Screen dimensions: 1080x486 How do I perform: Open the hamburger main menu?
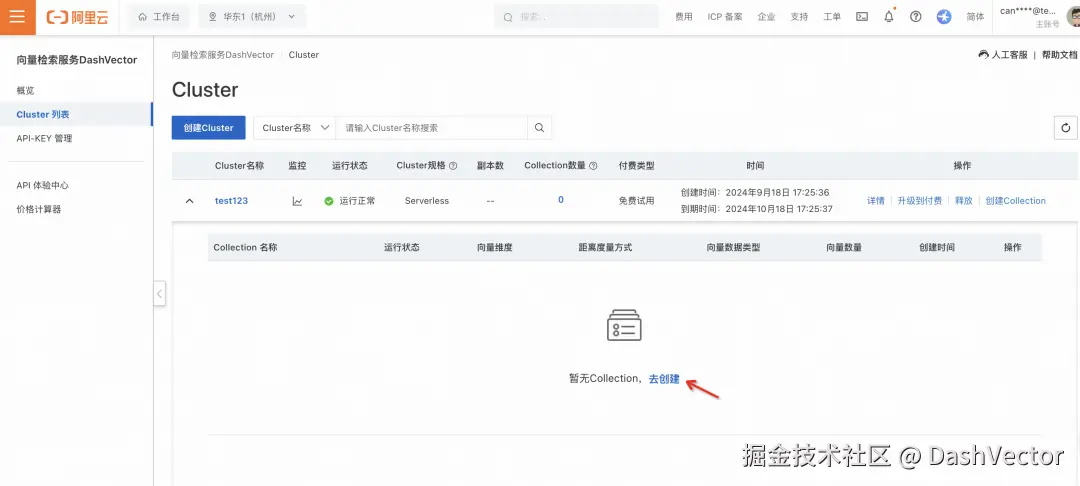[x=17, y=17]
